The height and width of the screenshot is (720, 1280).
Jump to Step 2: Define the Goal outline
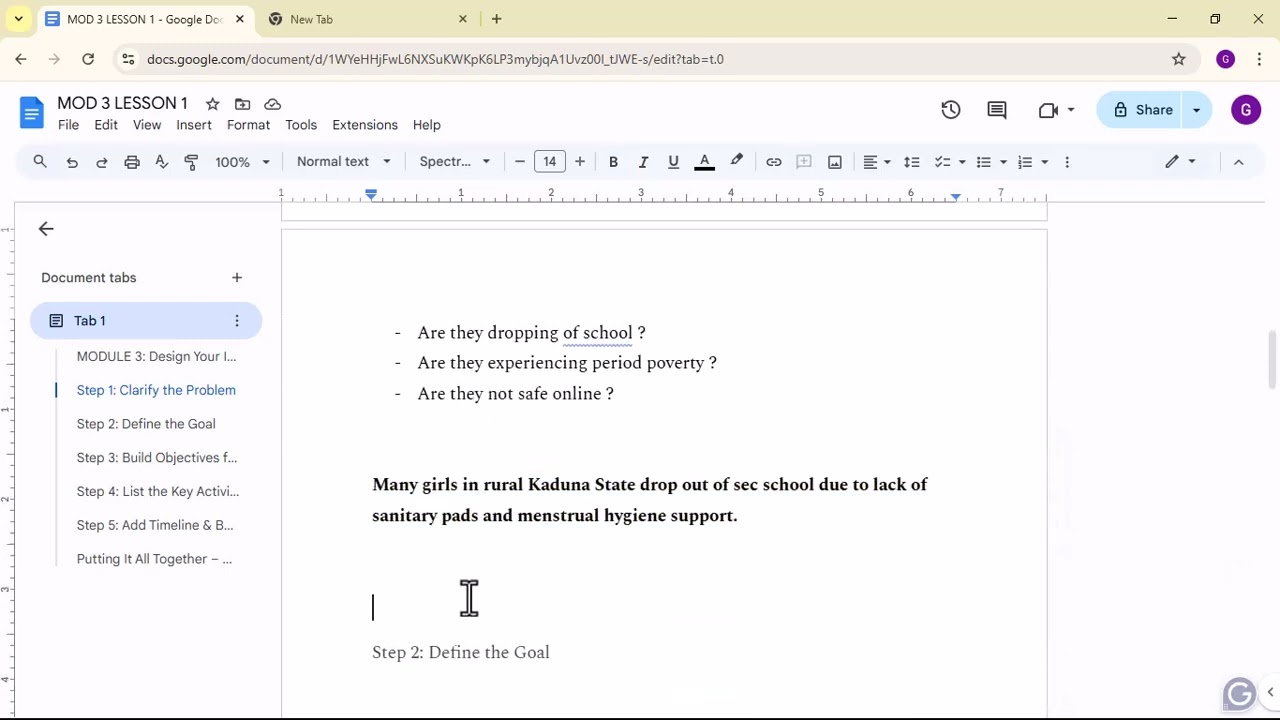point(146,424)
